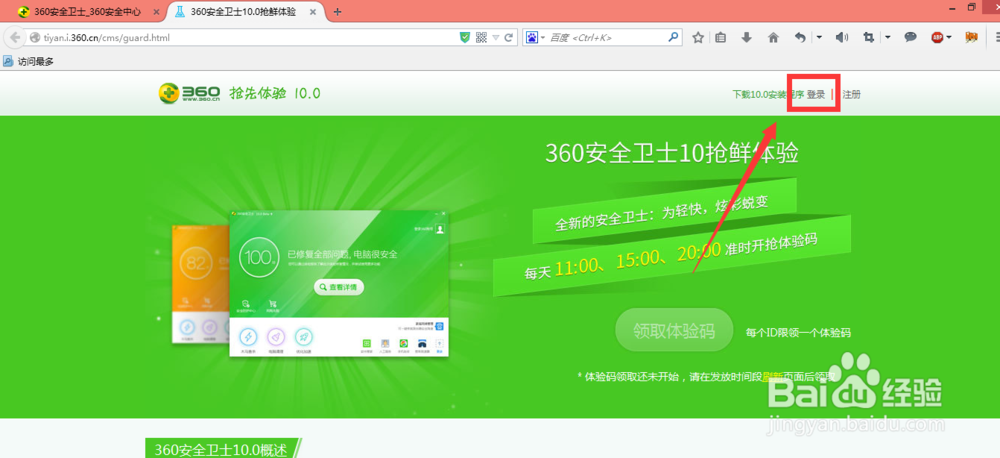Click the magnifier search icon in search box

click(x=673, y=38)
